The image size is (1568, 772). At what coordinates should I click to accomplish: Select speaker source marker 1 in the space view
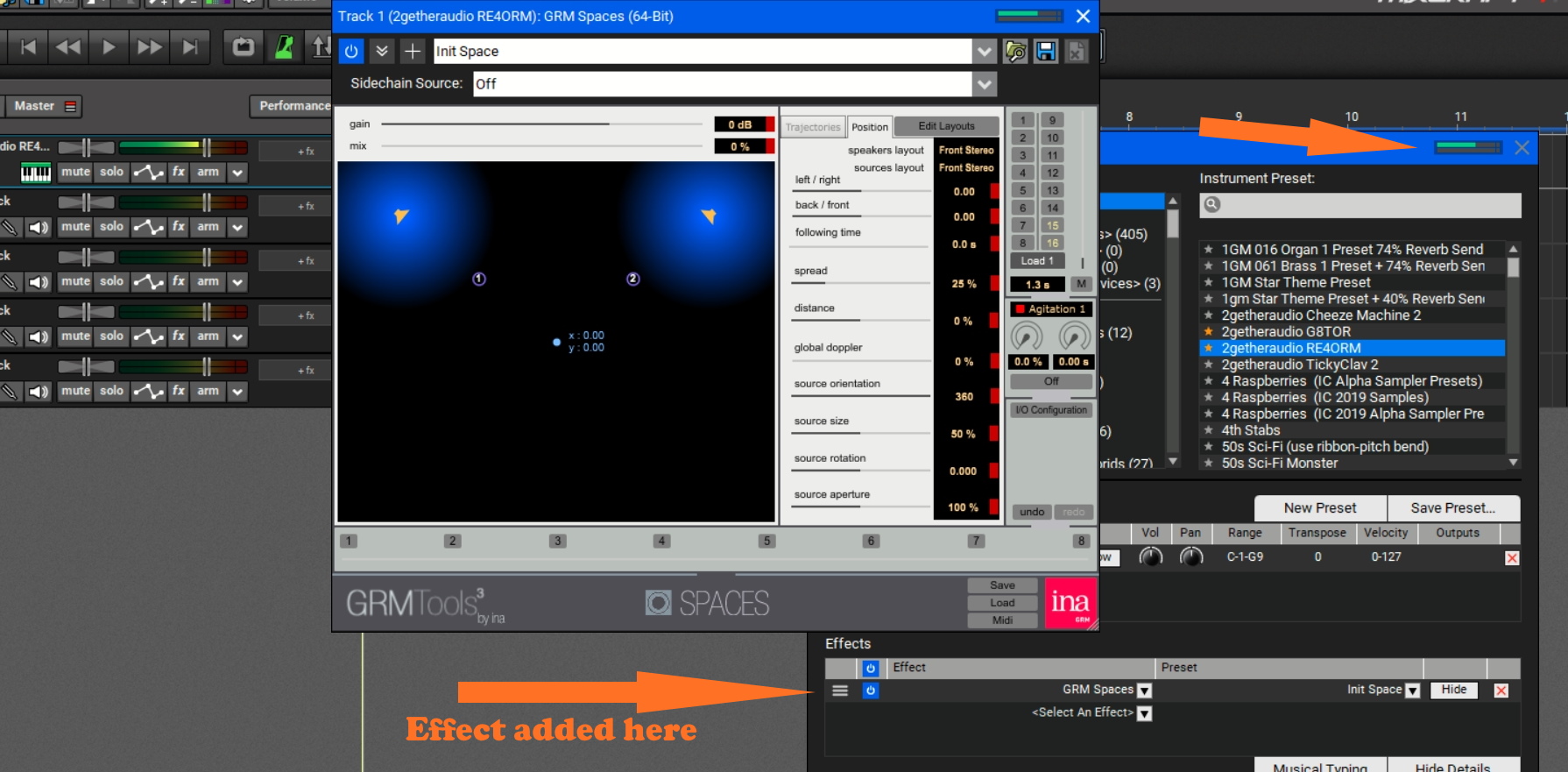[479, 279]
